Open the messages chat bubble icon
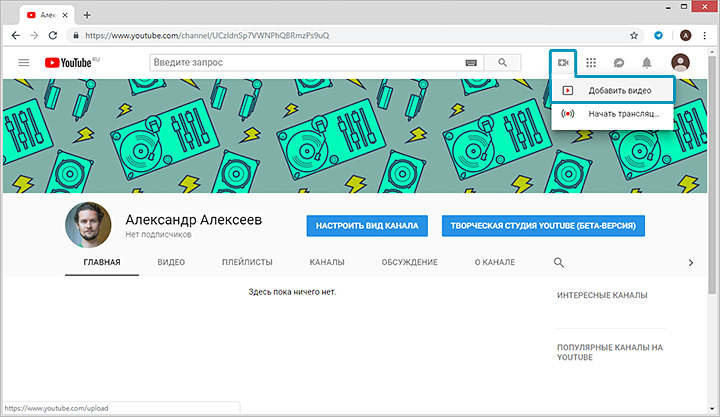This screenshot has height=417, width=720. (x=619, y=62)
